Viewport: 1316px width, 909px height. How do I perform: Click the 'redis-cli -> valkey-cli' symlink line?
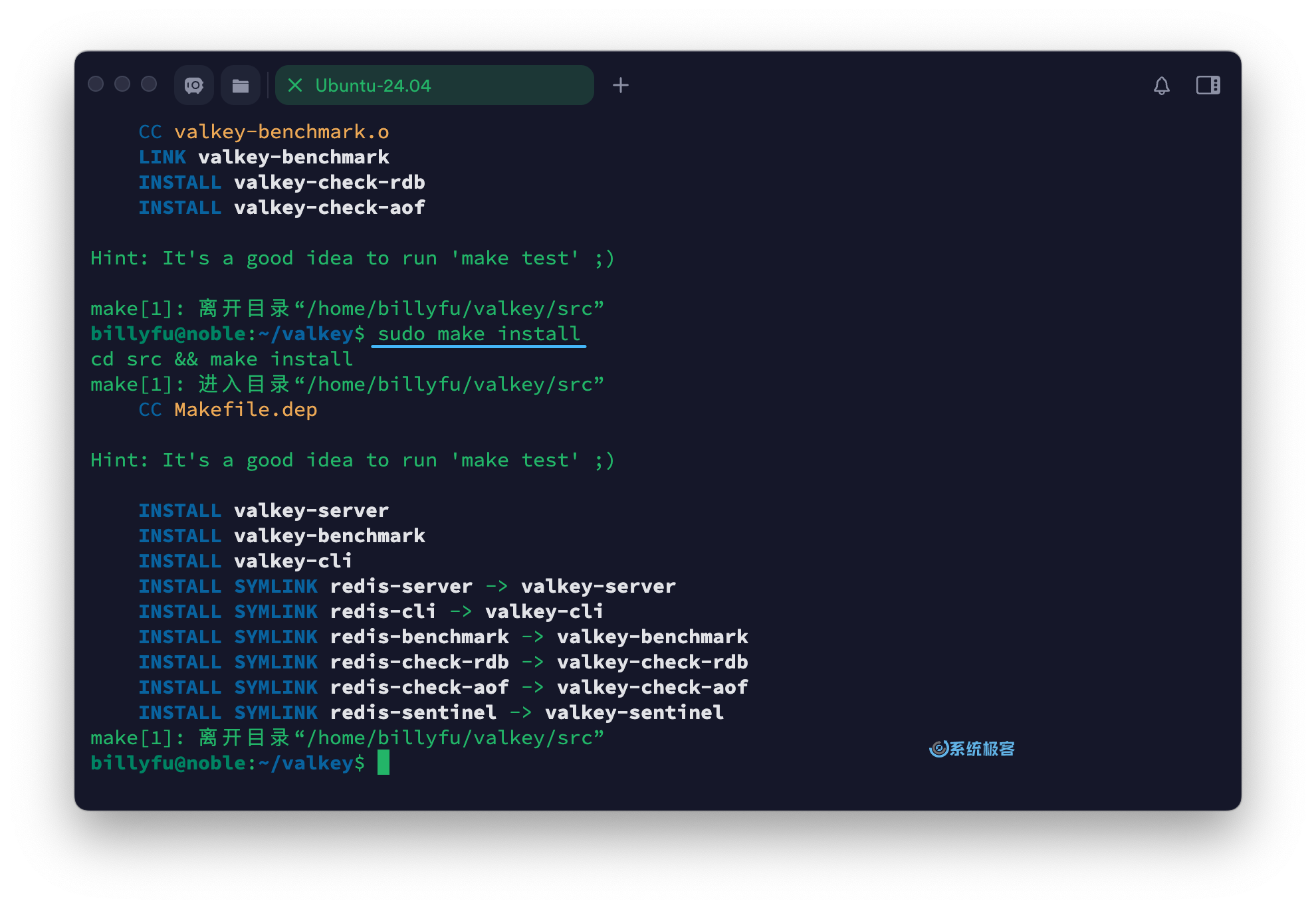tap(372, 611)
